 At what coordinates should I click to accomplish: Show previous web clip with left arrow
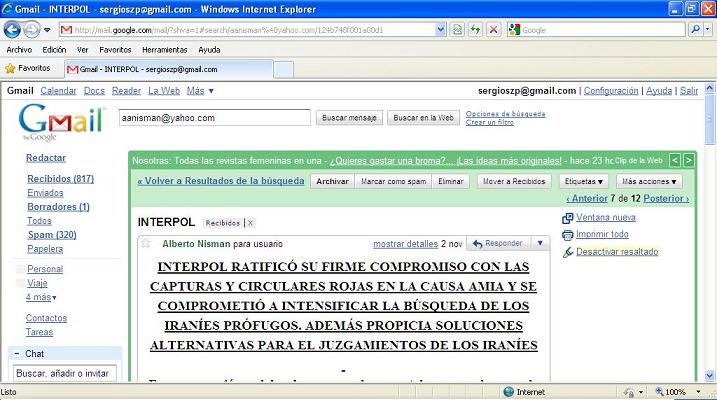(x=674, y=160)
